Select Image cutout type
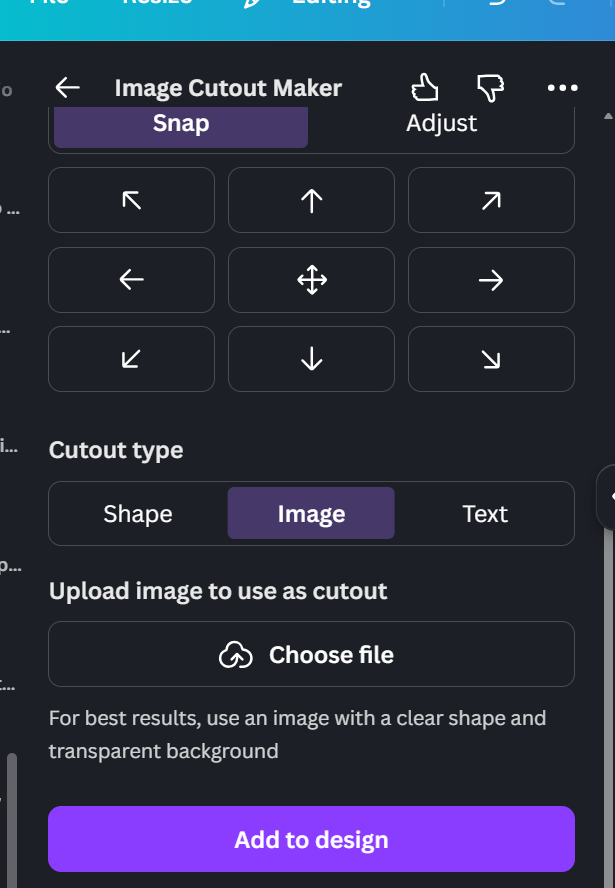Screen dimensions: 615x888 [311, 514]
